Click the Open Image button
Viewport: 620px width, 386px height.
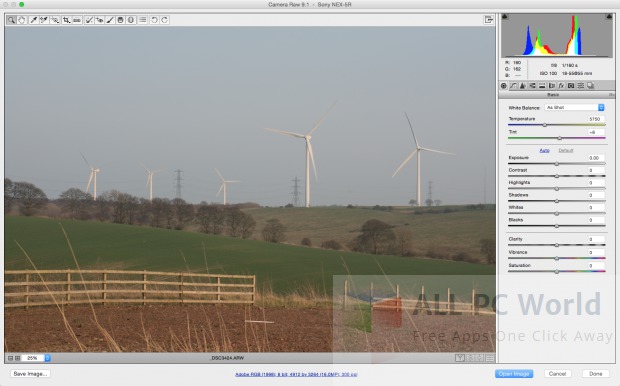point(514,374)
